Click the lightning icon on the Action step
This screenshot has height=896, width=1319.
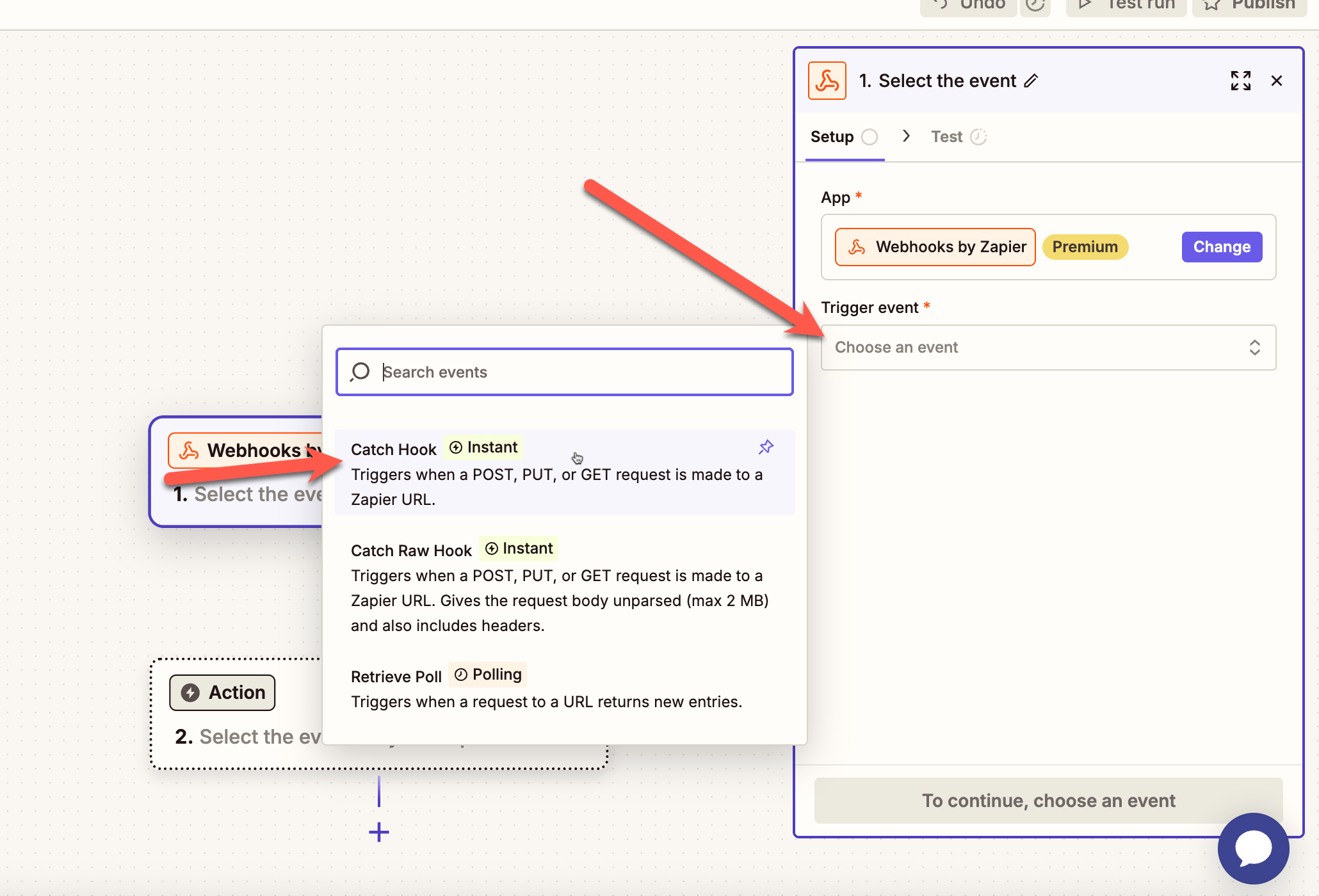point(191,692)
